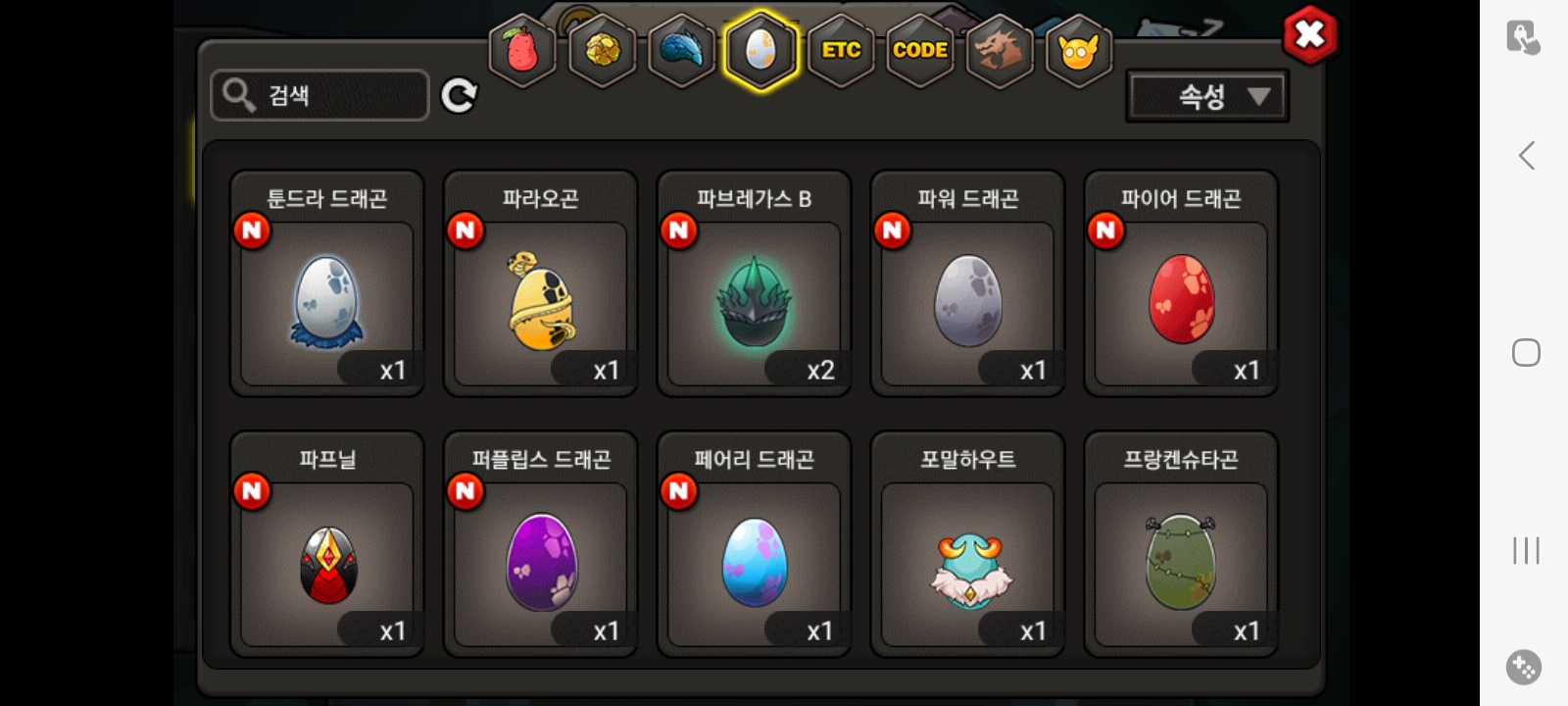Viewport: 1568px width, 706px height.
Task: Choose the 프랑켄슈타곤 stitched green egg
Action: click(1181, 544)
